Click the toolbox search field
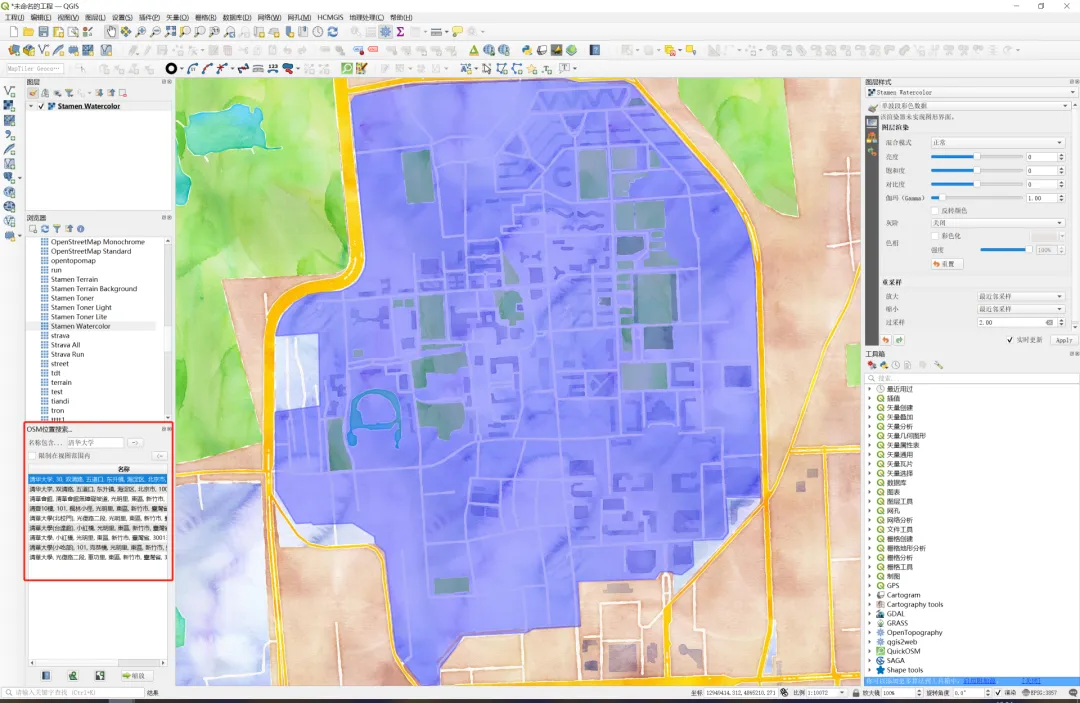 [971, 378]
